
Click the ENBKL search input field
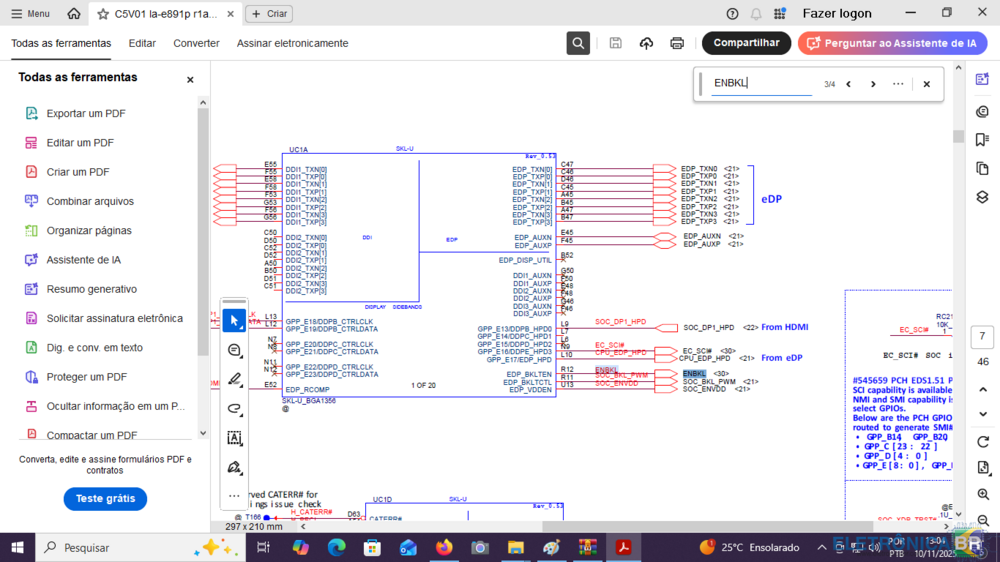click(x=760, y=84)
